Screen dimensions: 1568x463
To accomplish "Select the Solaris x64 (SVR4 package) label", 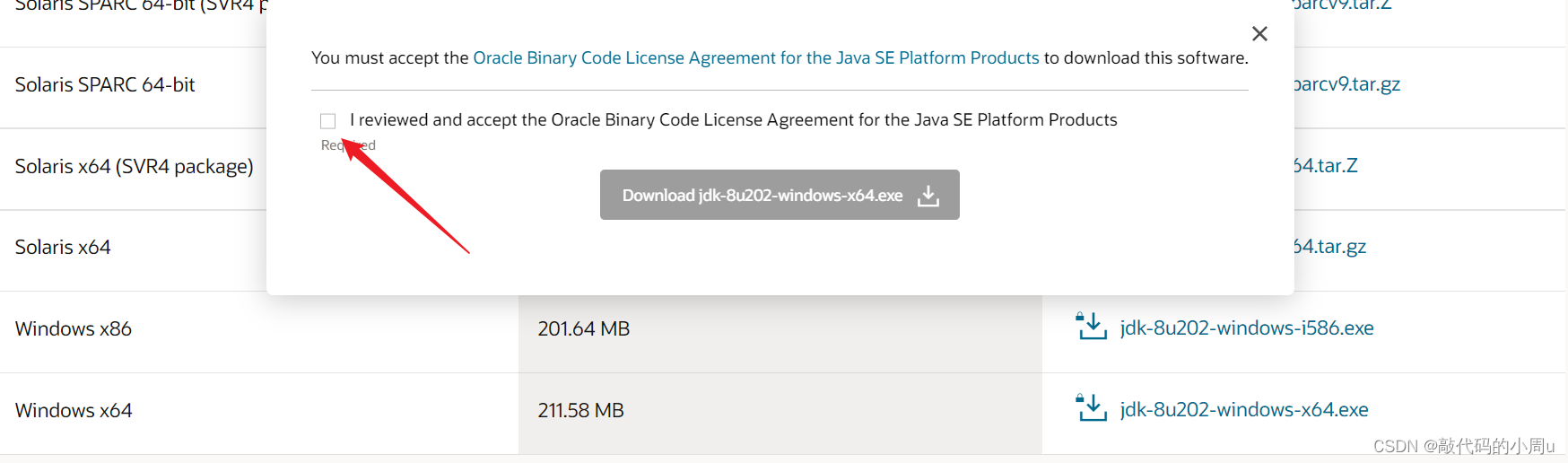I will point(135,167).
